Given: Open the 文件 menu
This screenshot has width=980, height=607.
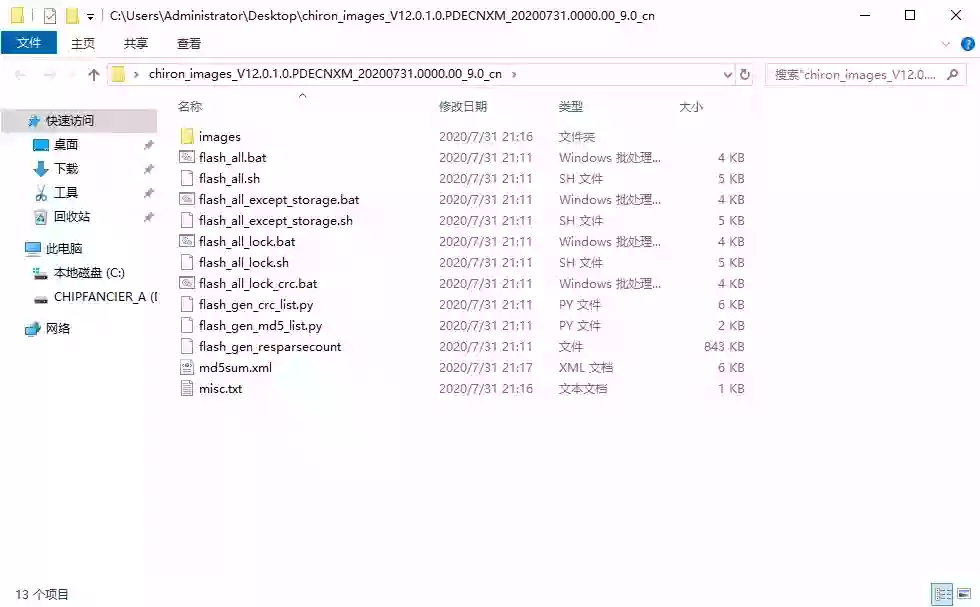Looking at the screenshot, I should 29,43.
